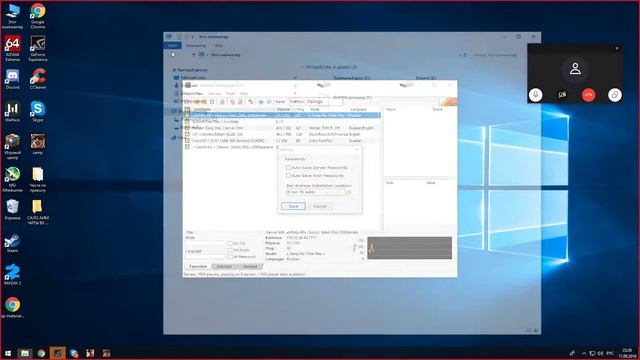Open the samp desktop shortcut

coord(38,144)
